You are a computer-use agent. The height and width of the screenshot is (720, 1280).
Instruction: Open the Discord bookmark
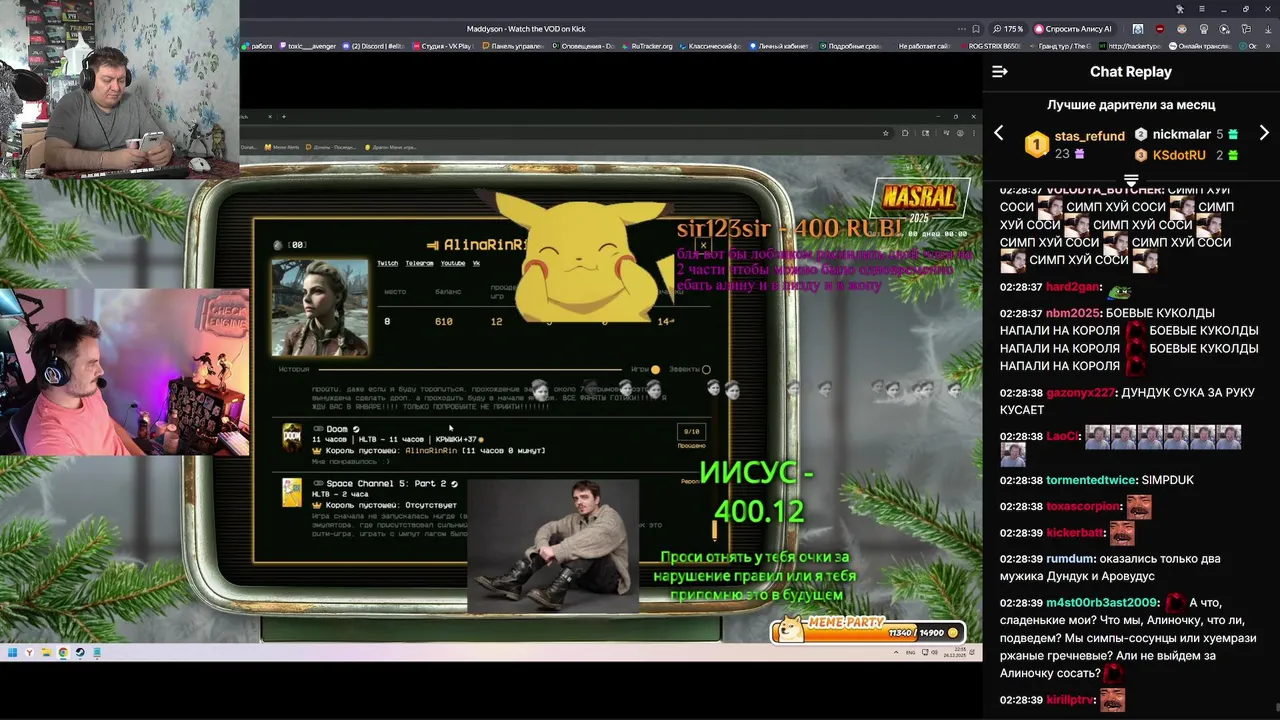click(x=374, y=46)
